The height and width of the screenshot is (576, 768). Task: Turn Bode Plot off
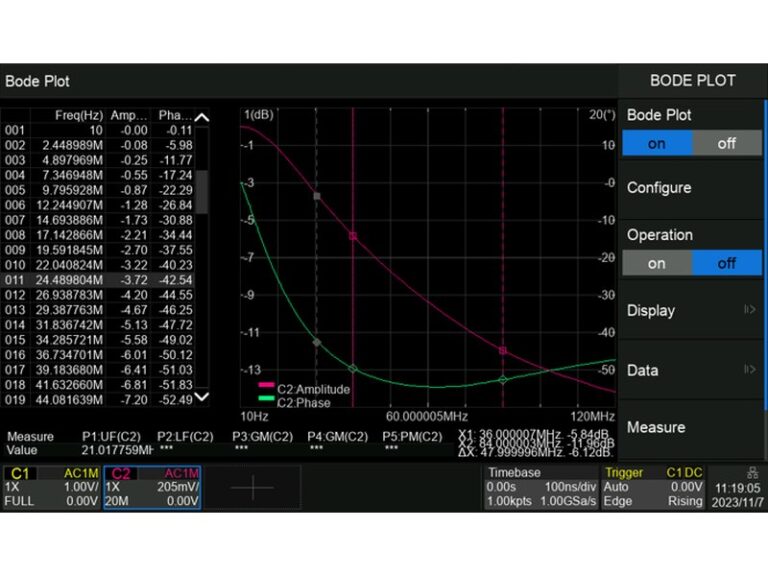point(727,144)
